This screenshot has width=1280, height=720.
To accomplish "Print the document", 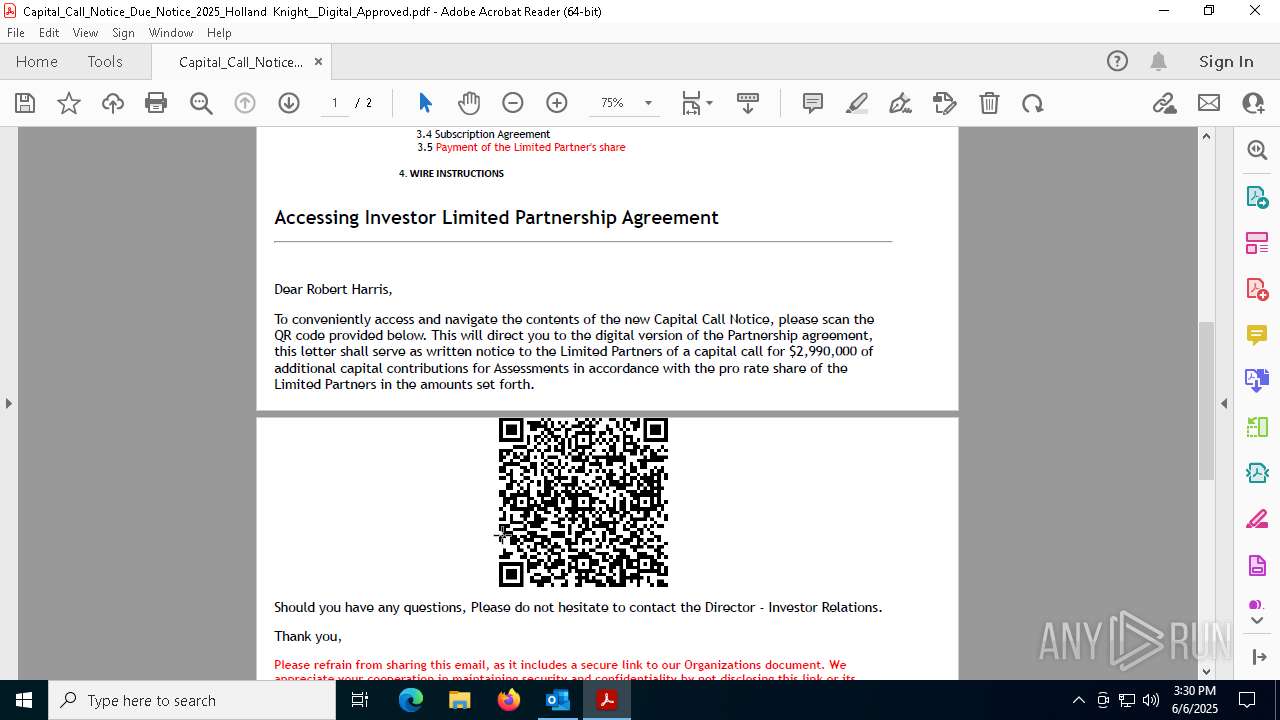I will (156, 103).
